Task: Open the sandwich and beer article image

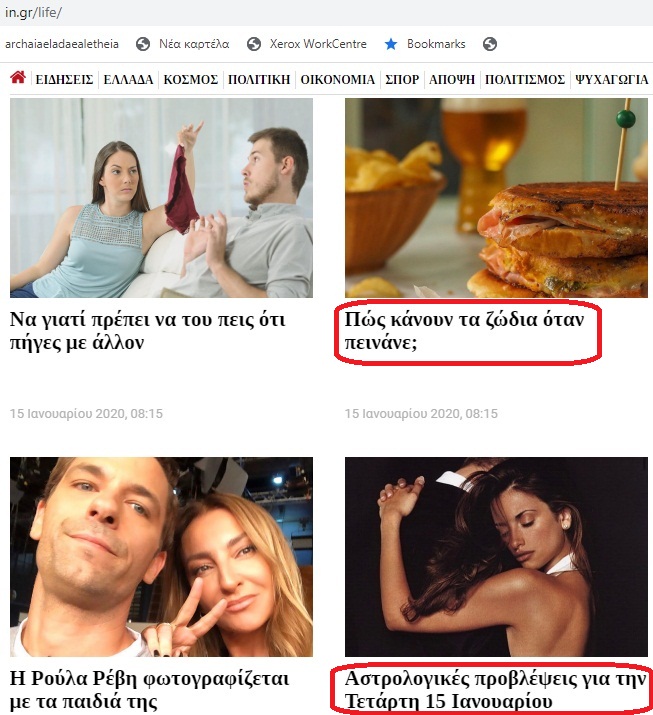Action: tap(496, 198)
